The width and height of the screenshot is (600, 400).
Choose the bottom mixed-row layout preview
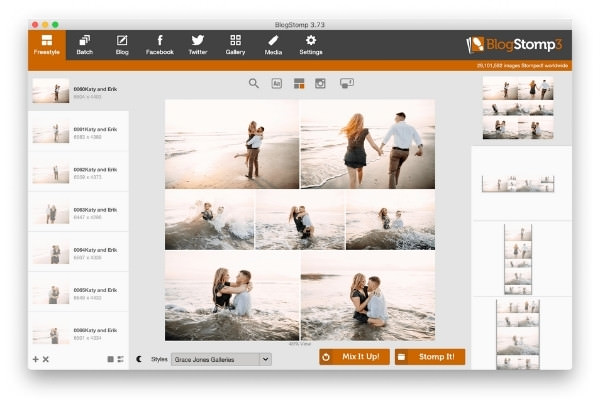click(x=518, y=335)
